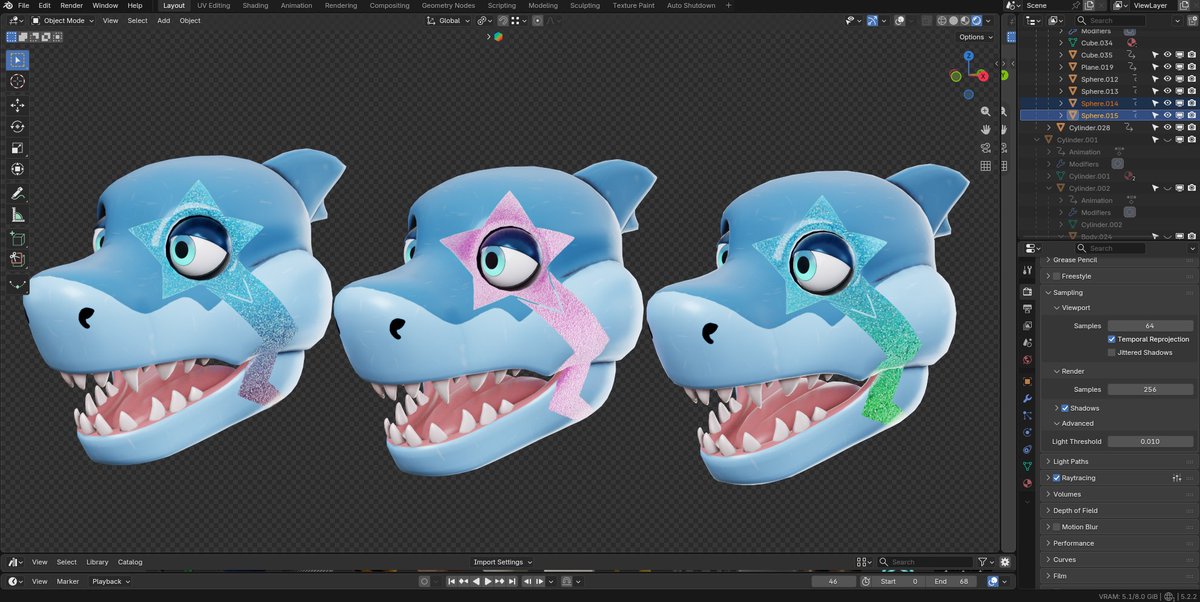Expand Sphere.014 in the outliner

coord(1061,103)
